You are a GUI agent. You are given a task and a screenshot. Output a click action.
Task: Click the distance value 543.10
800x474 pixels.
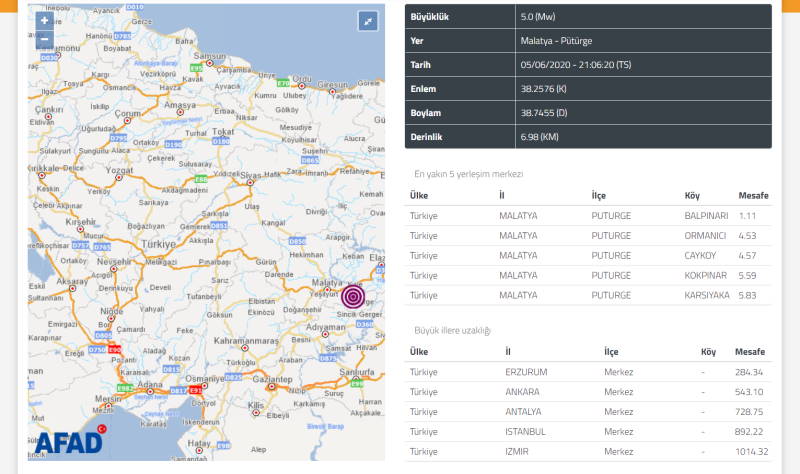coord(749,392)
